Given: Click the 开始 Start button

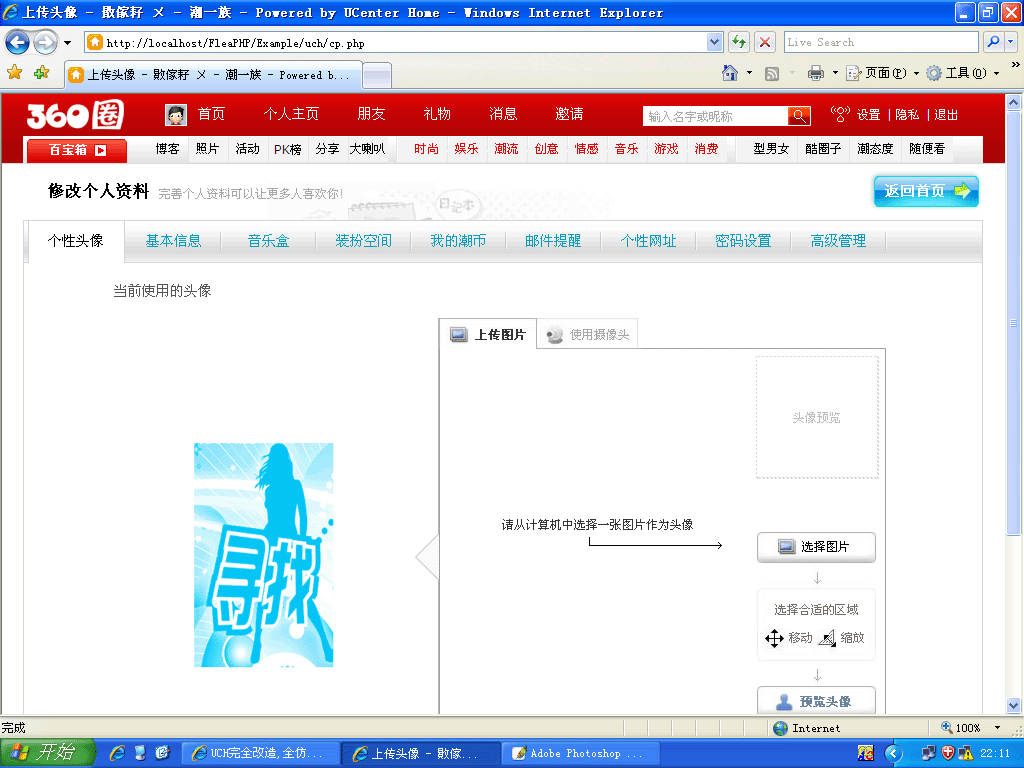Looking at the screenshot, I should [x=48, y=753].
